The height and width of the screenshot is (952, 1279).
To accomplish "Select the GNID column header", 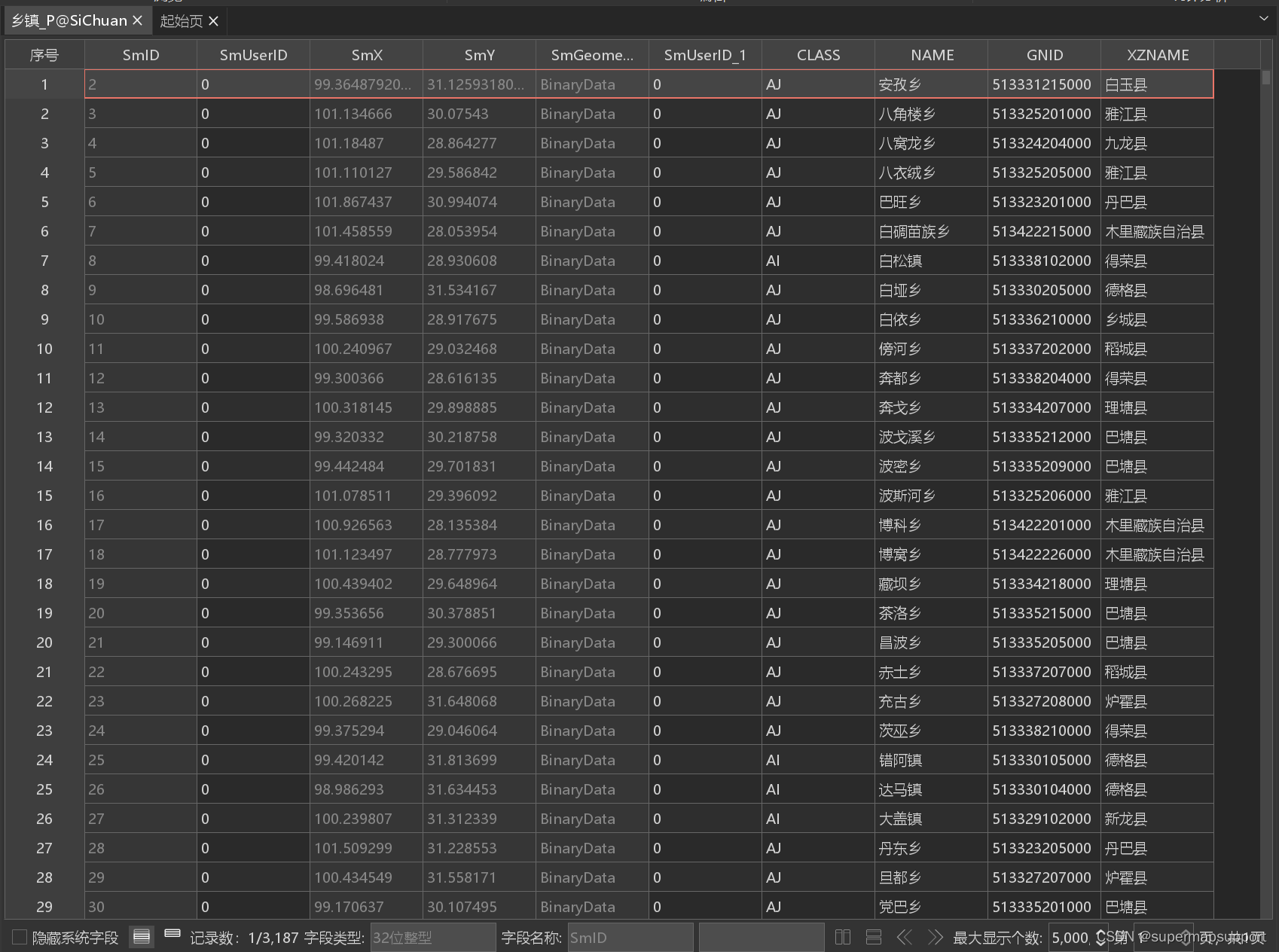I will (x=1045, y=55).
